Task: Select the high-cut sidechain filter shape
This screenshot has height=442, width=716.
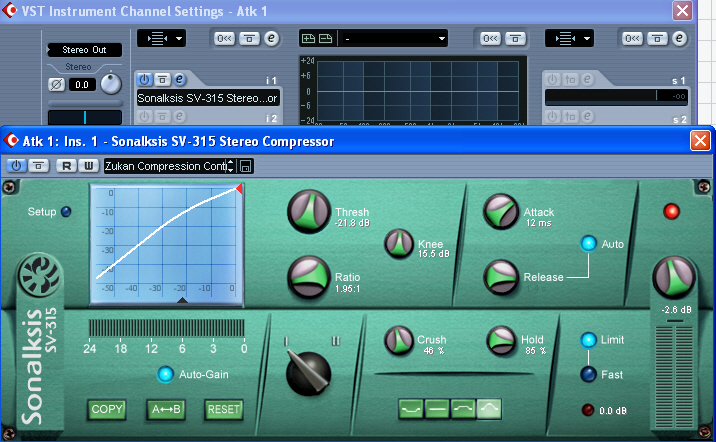Action: coord(463,409)
